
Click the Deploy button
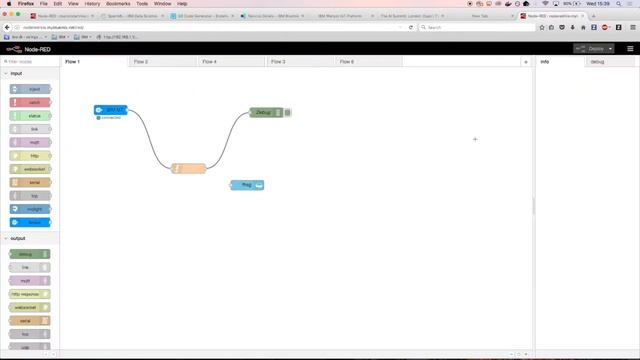pyautogui.click(x=590, y=49)
